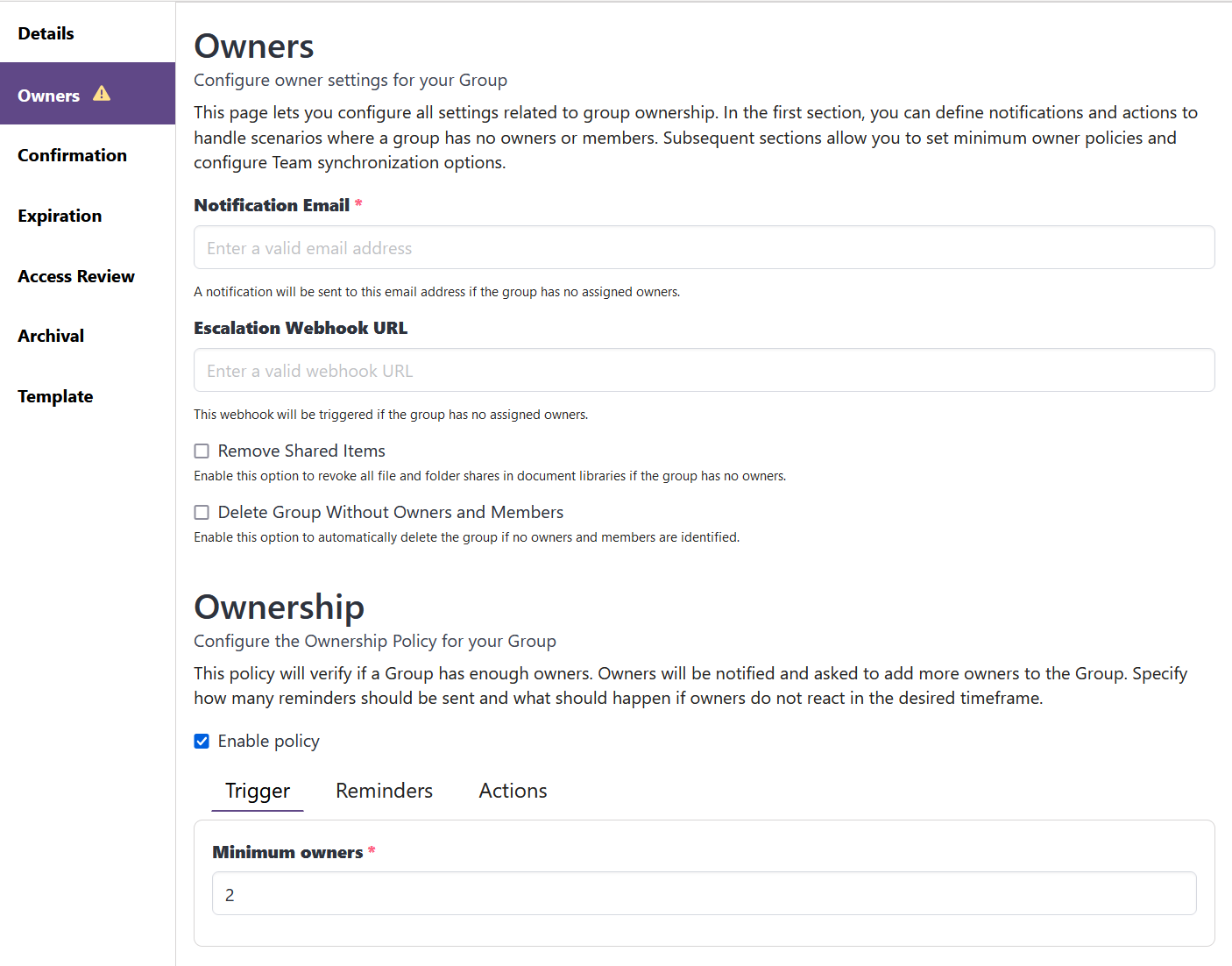
Task: Switch to the Template page
Action: tap(55, 396)
